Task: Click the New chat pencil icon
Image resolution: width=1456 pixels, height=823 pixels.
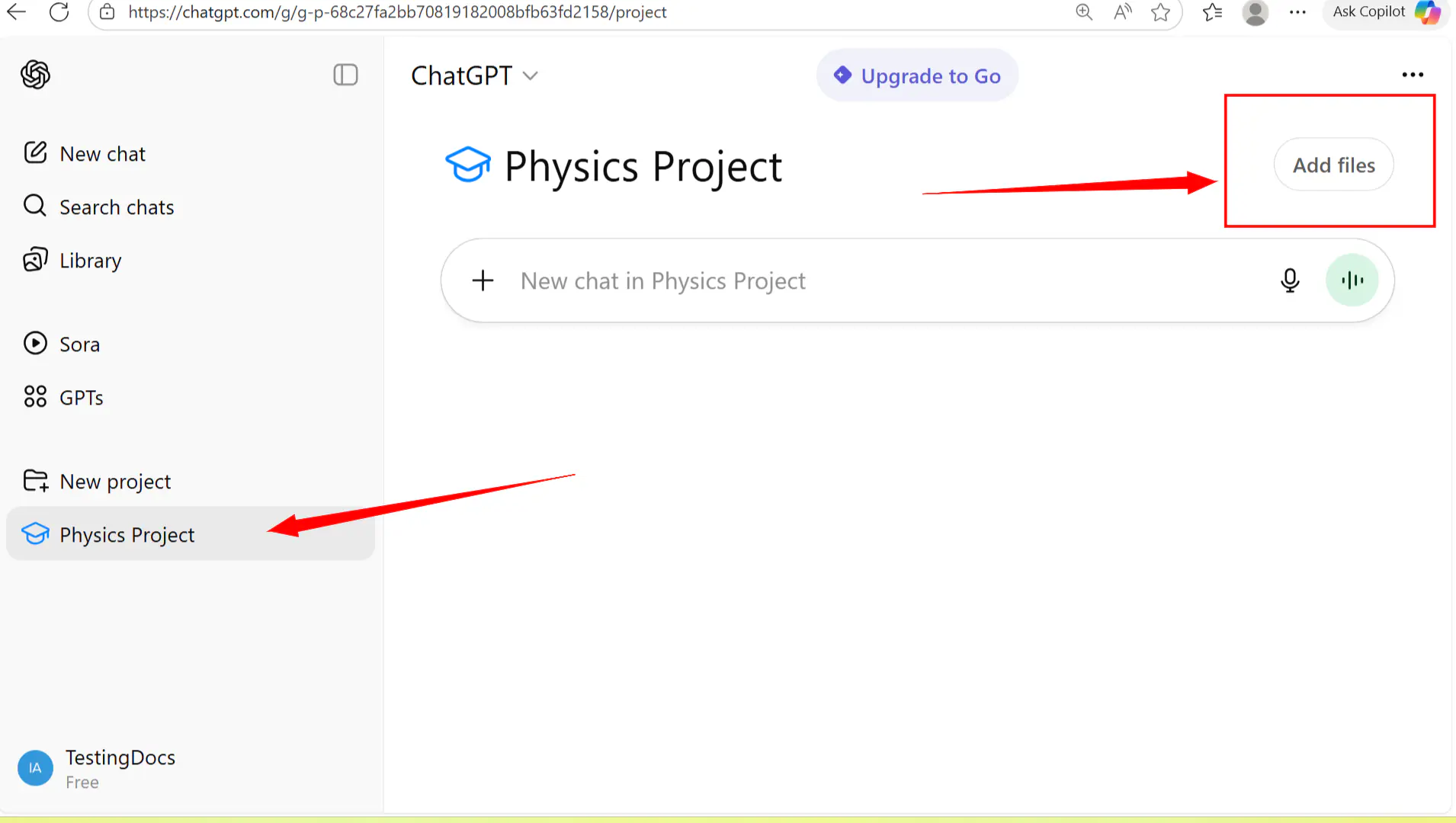Action: coord(35,152)
